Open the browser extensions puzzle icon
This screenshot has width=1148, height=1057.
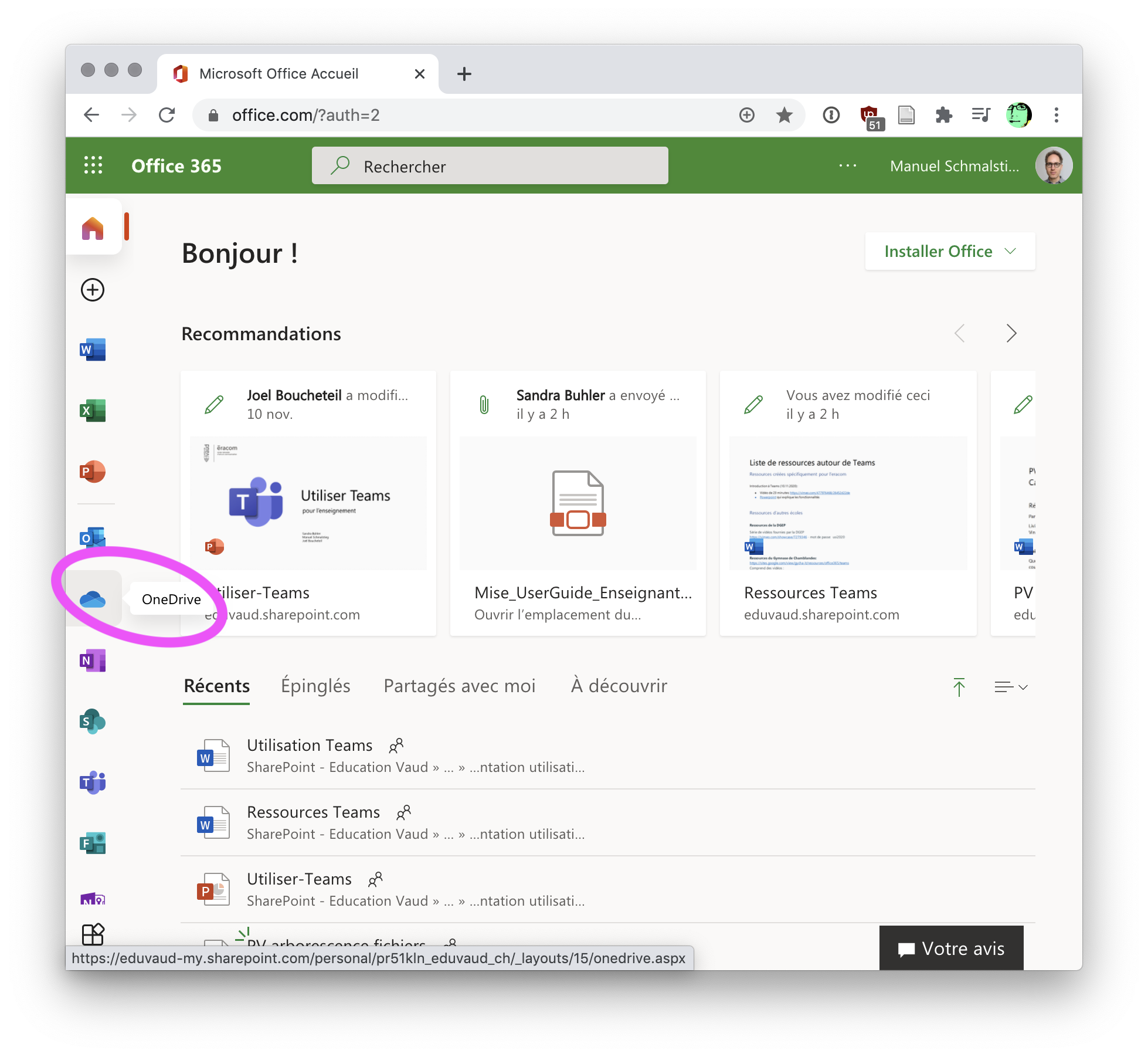point(943,115)
